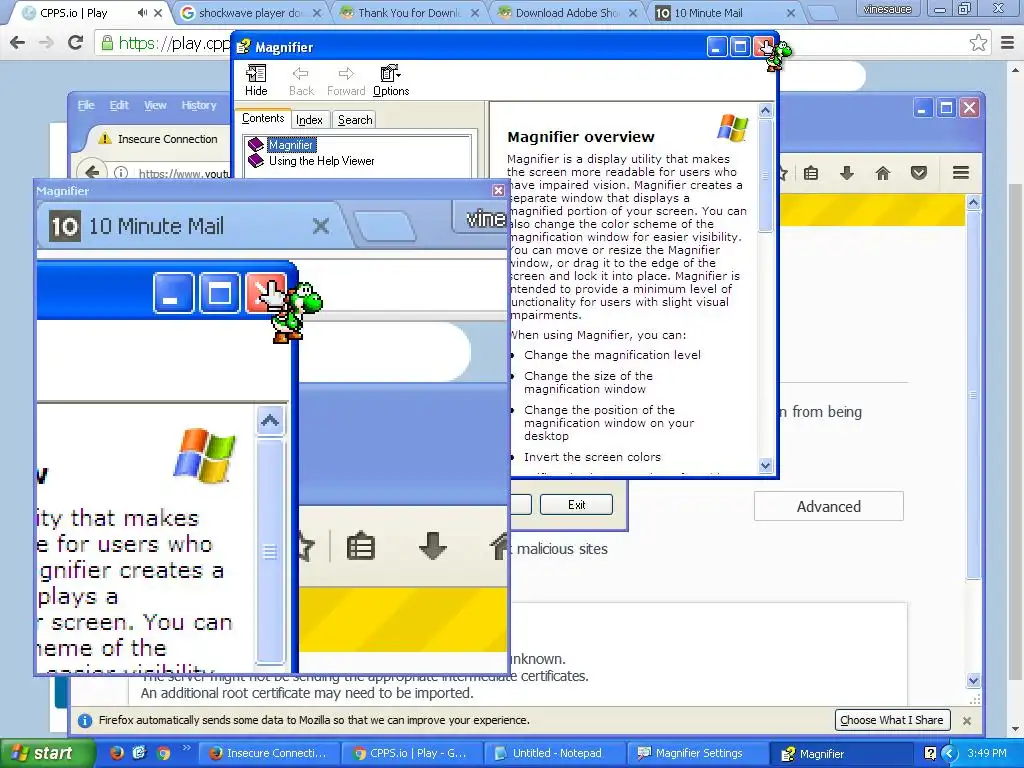Expand the quick launch chevron

pyautogui.click(x=185, y=748)
